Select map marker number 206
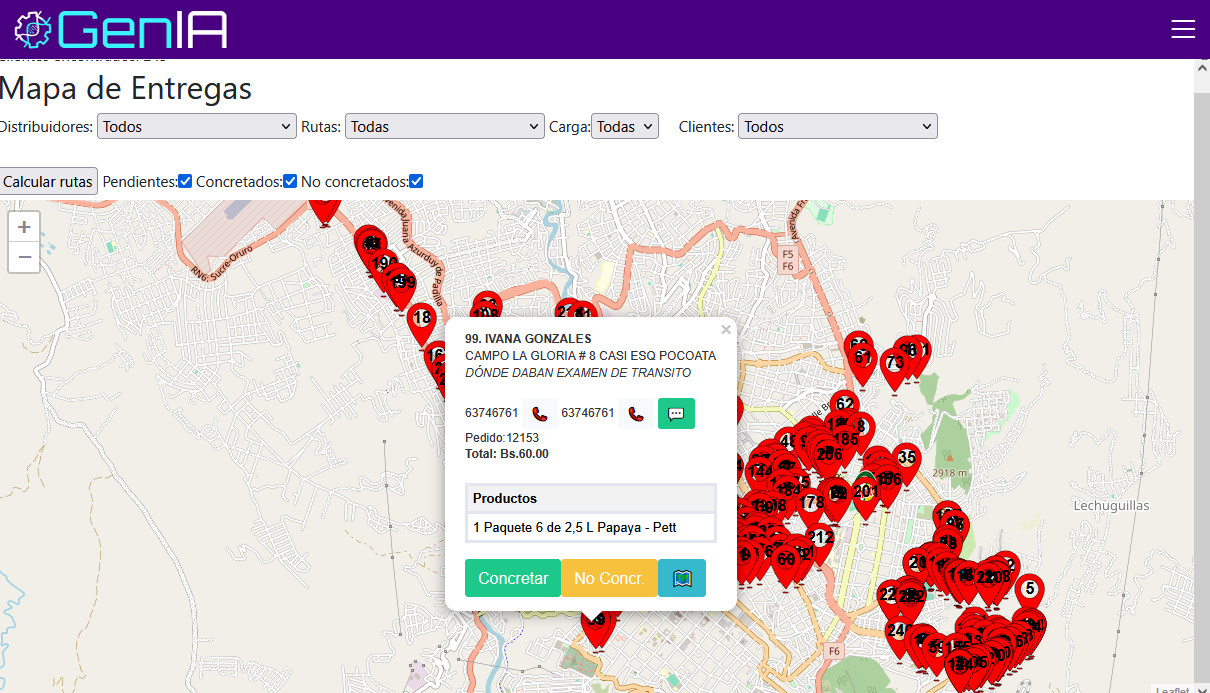Image resolution: width=1210 pixels, height=693 pixels. click(829, 459)
